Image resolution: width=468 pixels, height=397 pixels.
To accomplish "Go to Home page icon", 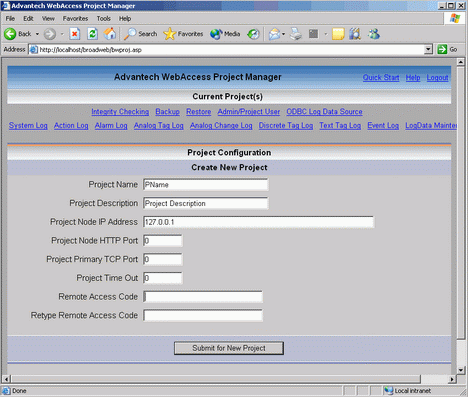I will coord(110,34).
